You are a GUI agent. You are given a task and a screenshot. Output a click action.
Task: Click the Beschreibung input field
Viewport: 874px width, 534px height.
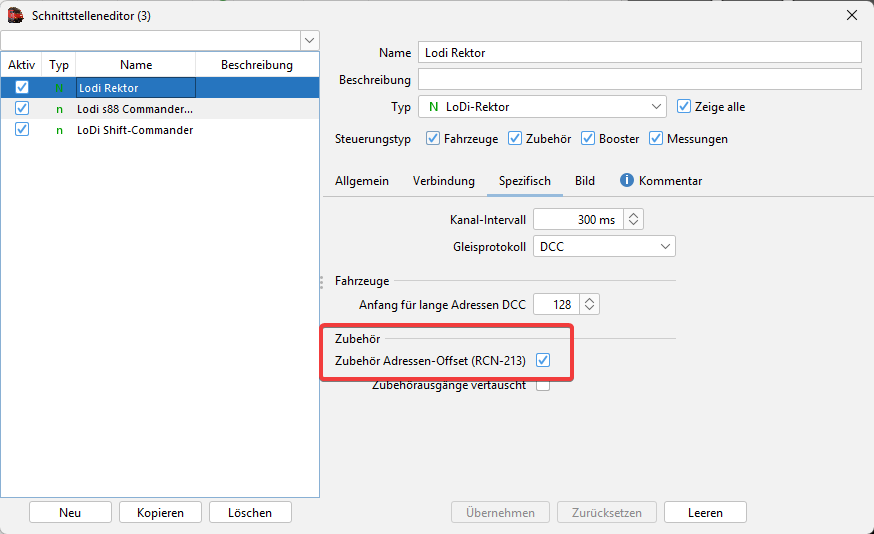pyautogui.click(x=640, y=79)
